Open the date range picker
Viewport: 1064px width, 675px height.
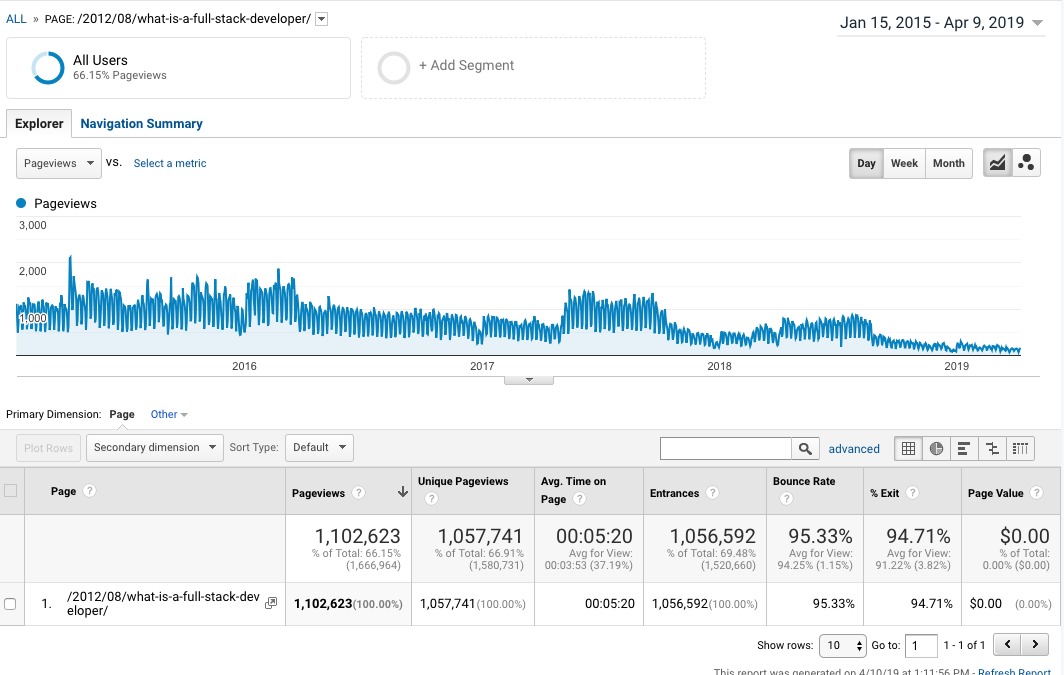pyautogui.click(x=940, y=23)
